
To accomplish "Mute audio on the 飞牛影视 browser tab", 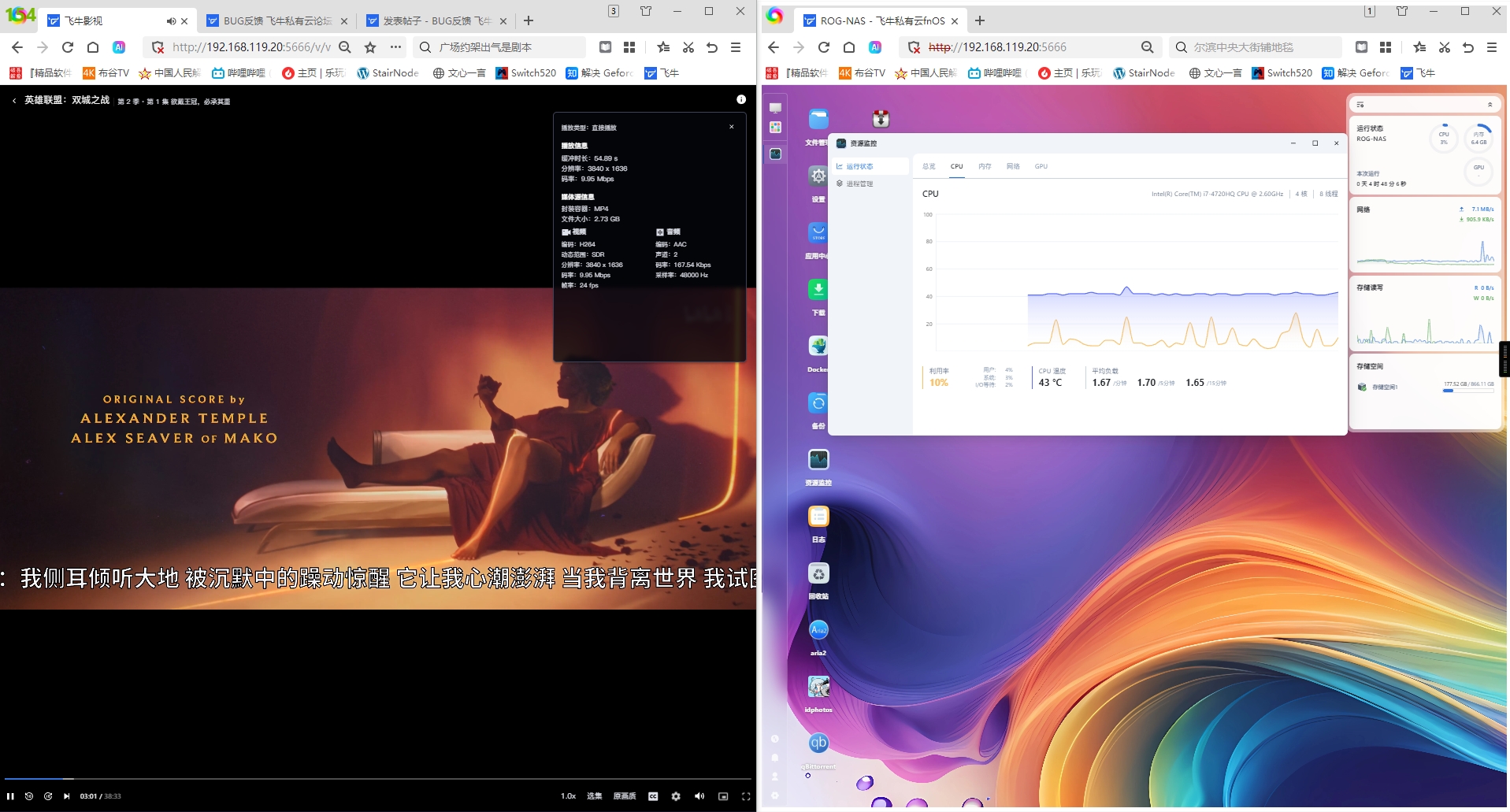I will [x=171, y=21].
